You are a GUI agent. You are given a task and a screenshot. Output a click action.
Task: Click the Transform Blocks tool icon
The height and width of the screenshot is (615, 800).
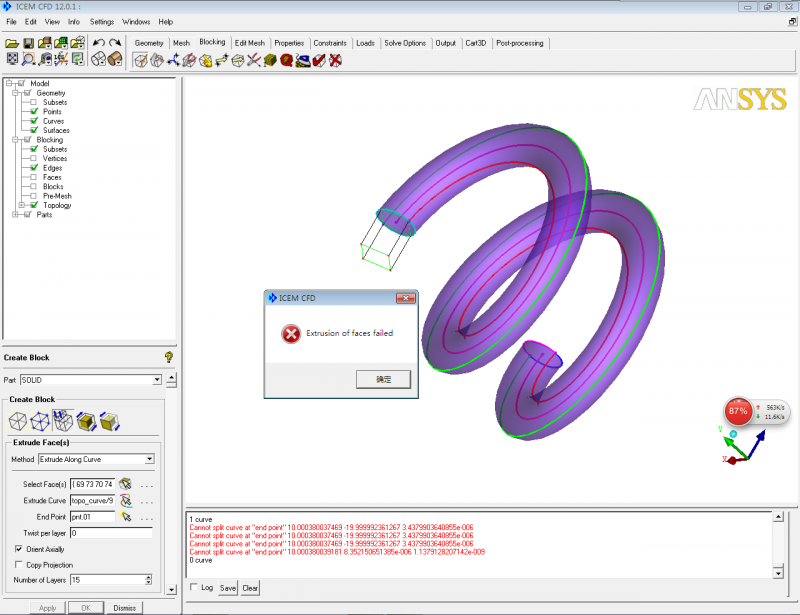point(238,61)
